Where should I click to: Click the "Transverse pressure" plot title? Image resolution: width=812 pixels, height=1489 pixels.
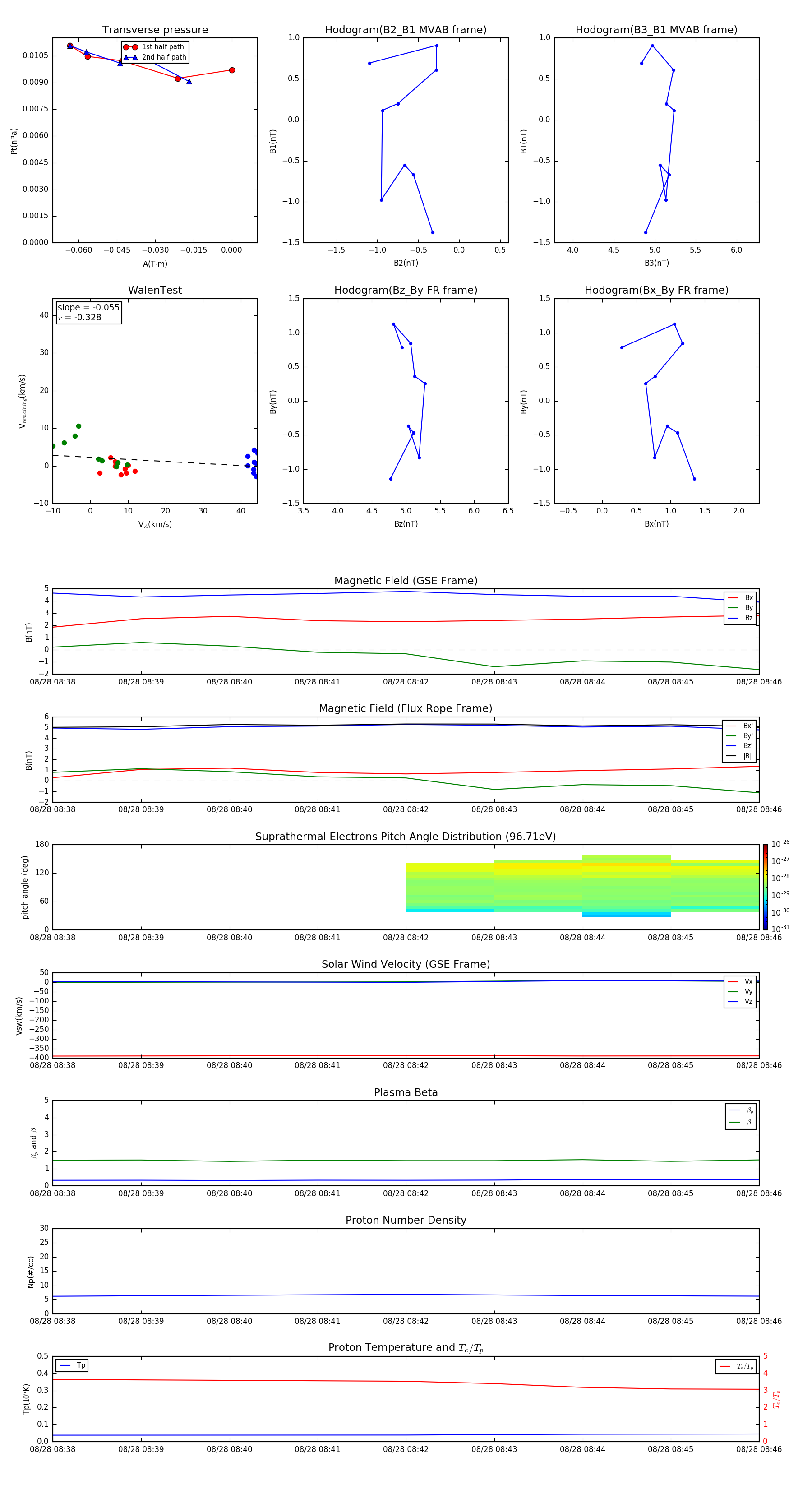155,30
